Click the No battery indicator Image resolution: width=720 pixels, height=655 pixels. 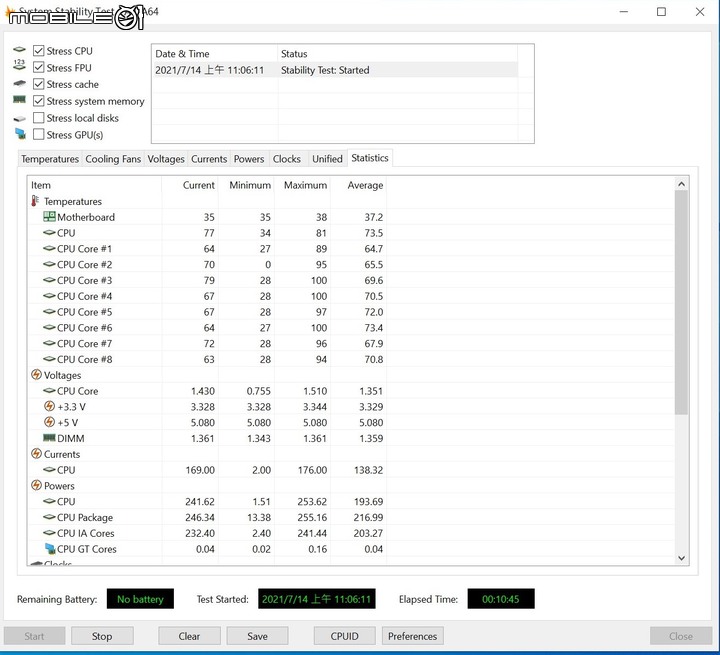[x=140, y=599]
